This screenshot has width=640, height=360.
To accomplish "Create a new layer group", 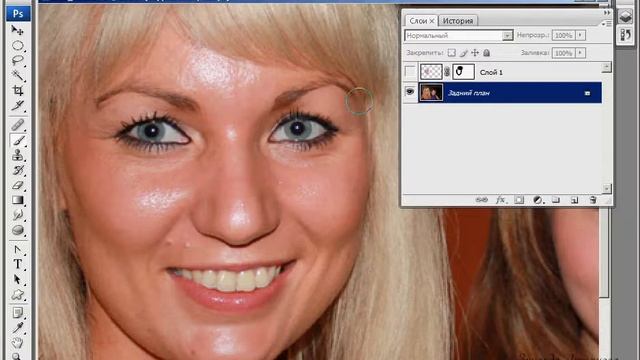I will click(x=556, y=200).
